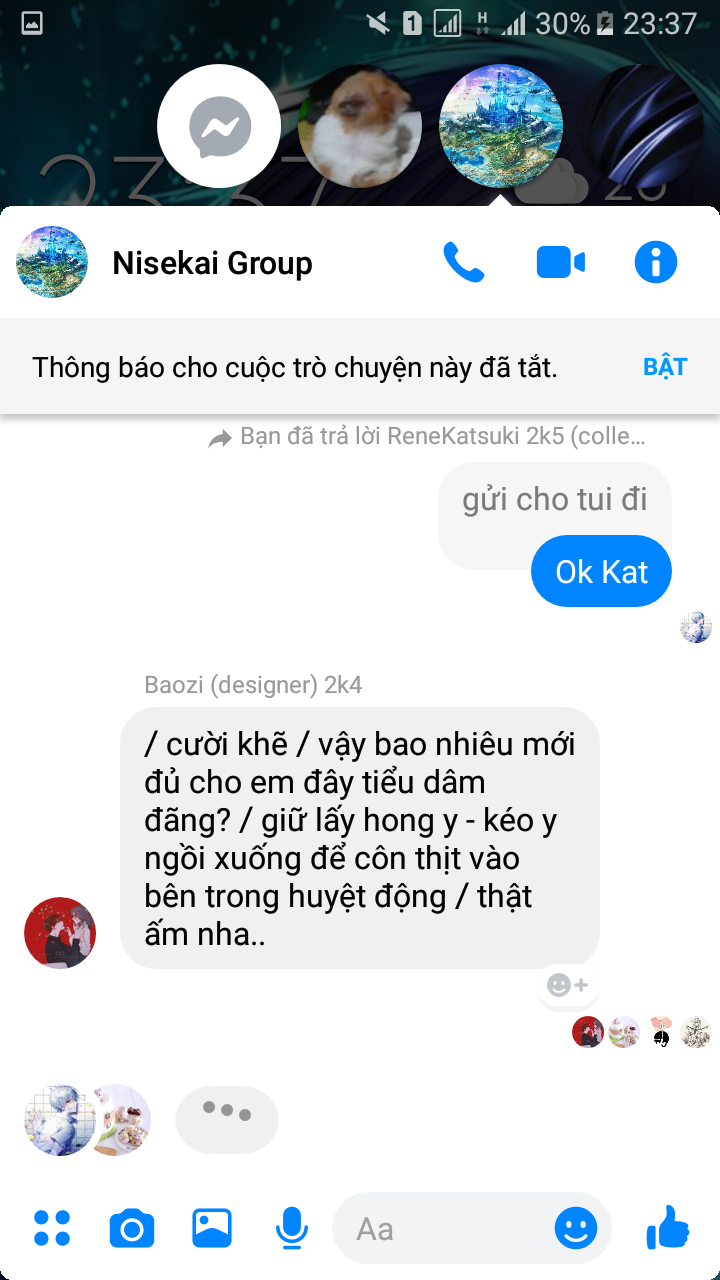
Task: Switch to the hamster chat head
Action: click(360, 127)
